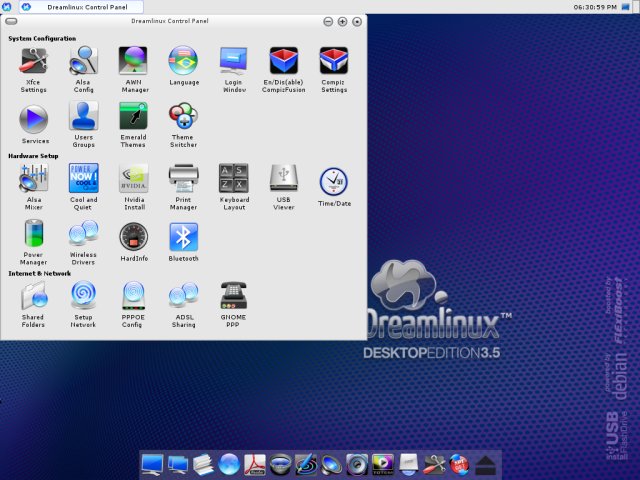This screenshot has height=480, width=640.
Task: Click the clock showing 06:30:59 PM
Action: pyautogui.click(x=595, y=7)
